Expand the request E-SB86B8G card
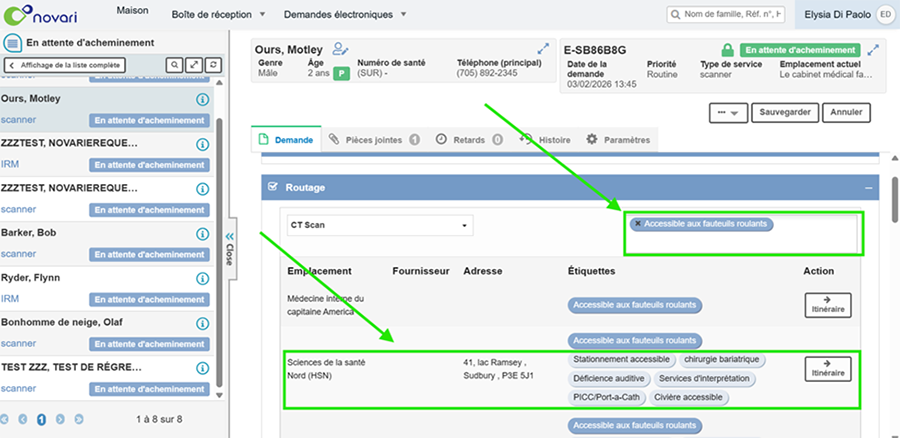The image size is (900, 438). pyautogui.click(x=874, y=50)
